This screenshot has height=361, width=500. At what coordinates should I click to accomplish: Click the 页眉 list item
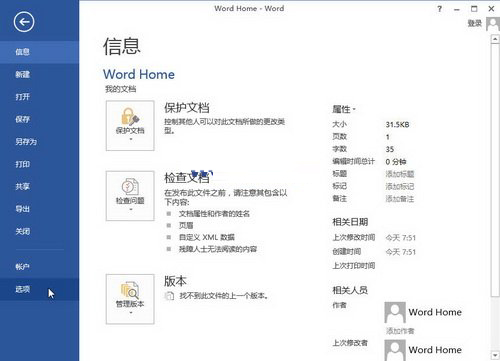pos(186,226)
